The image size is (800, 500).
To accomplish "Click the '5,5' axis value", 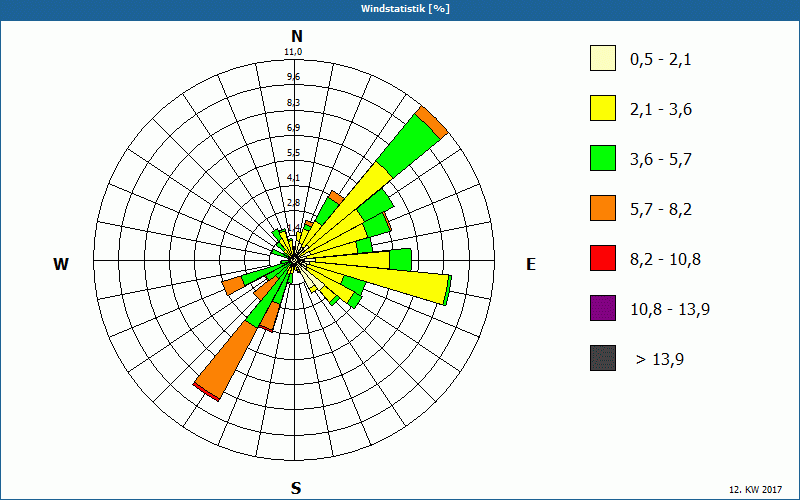I will click(293, 153).
